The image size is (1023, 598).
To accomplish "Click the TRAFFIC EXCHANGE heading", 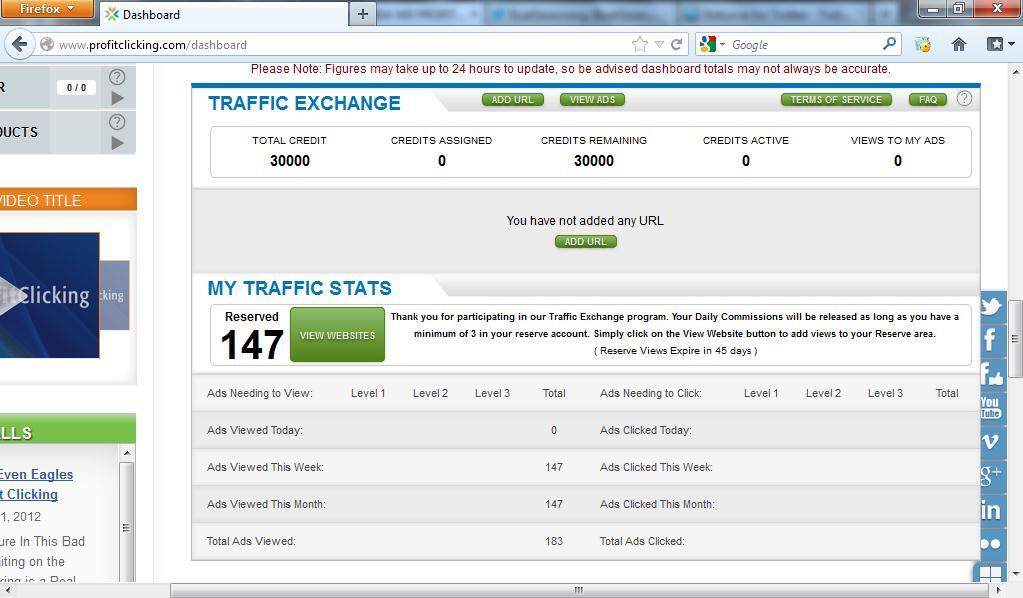I will [x=304, y=103].
